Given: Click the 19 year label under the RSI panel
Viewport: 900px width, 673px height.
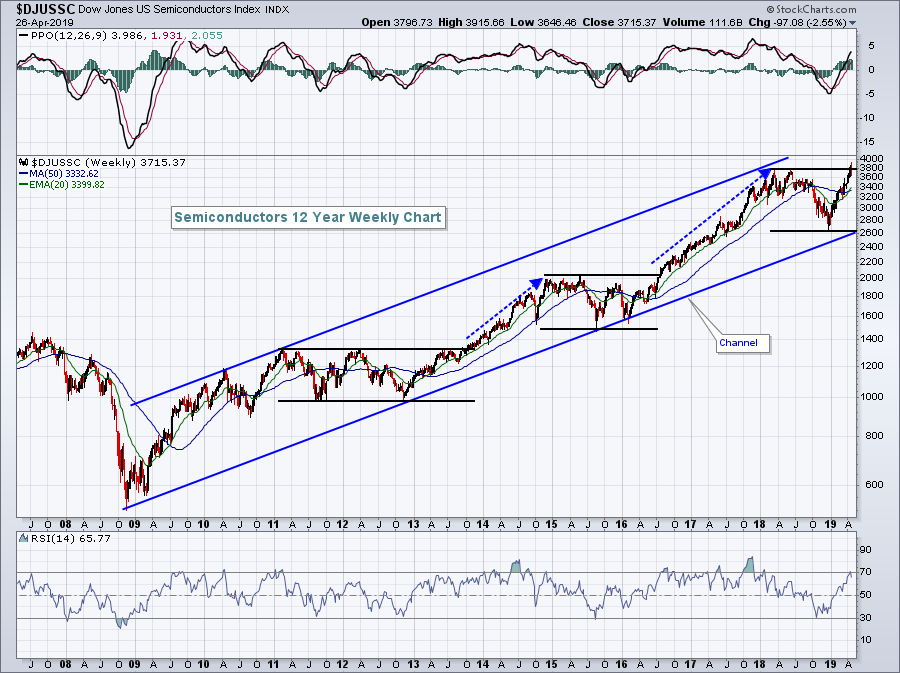Looking at the screenshot, I should (831, 664).
